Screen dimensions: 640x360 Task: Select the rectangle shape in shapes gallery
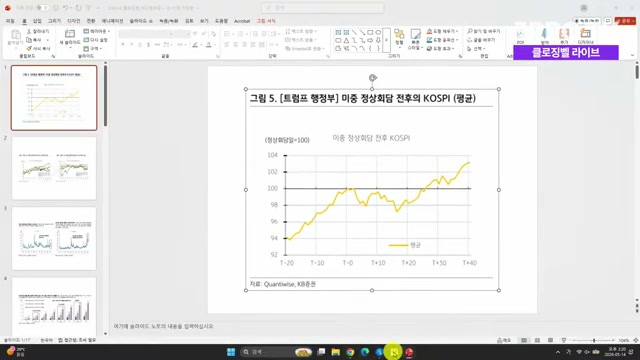(370, 32)
